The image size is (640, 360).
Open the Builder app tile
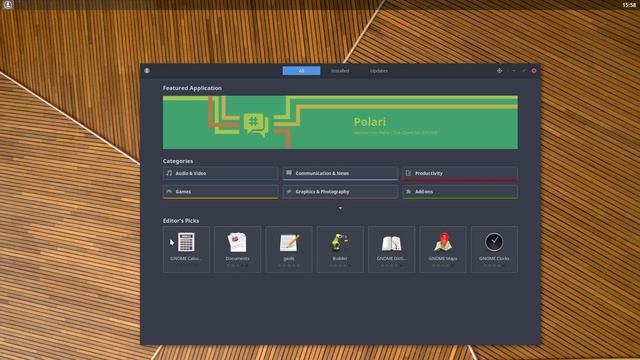click(340, 249)
